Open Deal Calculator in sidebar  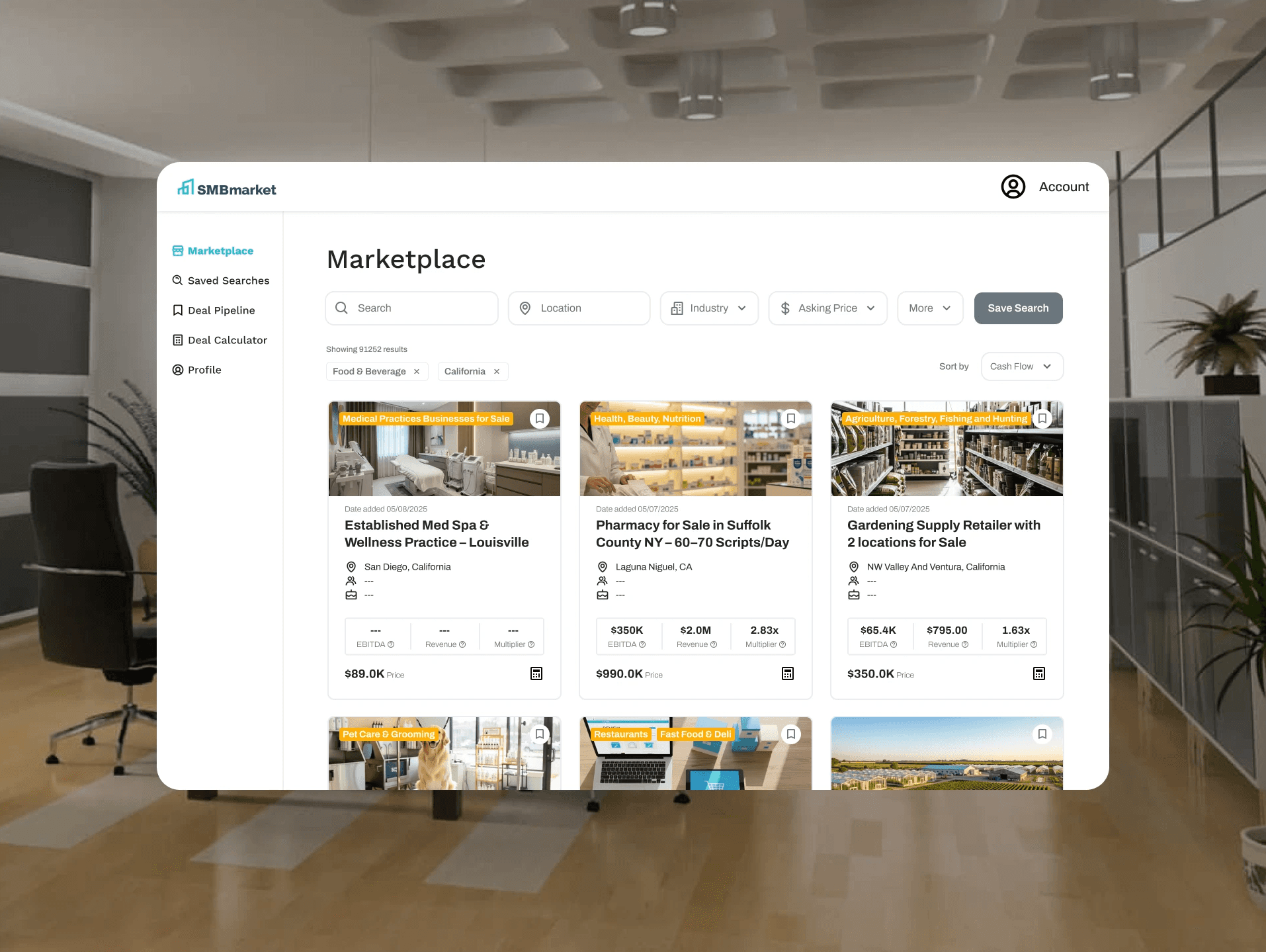coord(220,340)
